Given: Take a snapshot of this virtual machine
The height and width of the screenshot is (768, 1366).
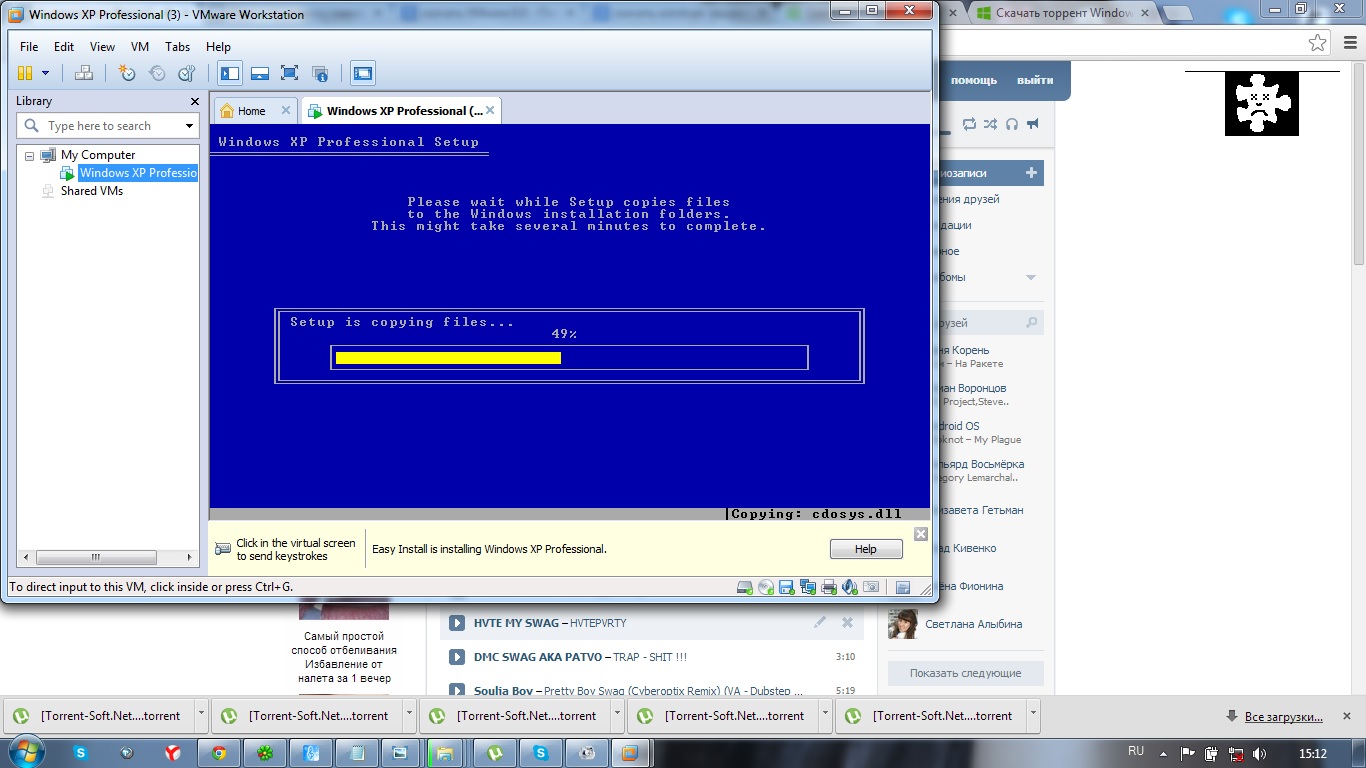Looking at the screenshot, I should point(126,73).
